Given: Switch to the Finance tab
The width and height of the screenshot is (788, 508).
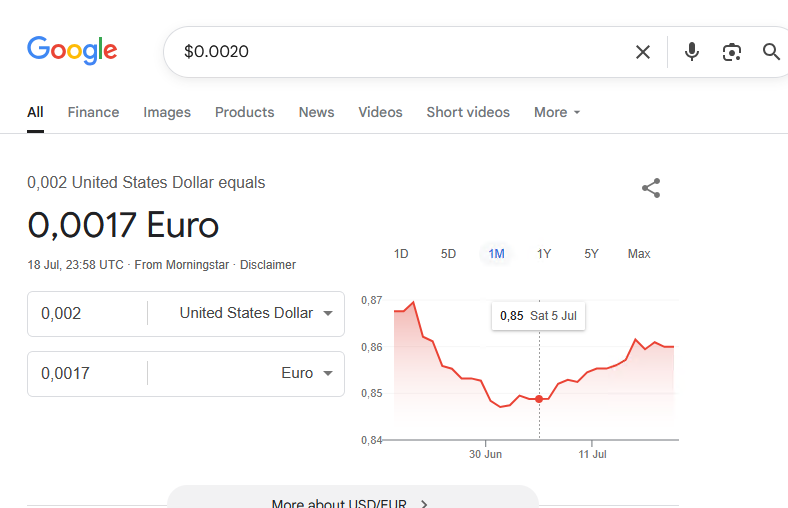Looking at the screenshot, I should (x=93, y=112).
